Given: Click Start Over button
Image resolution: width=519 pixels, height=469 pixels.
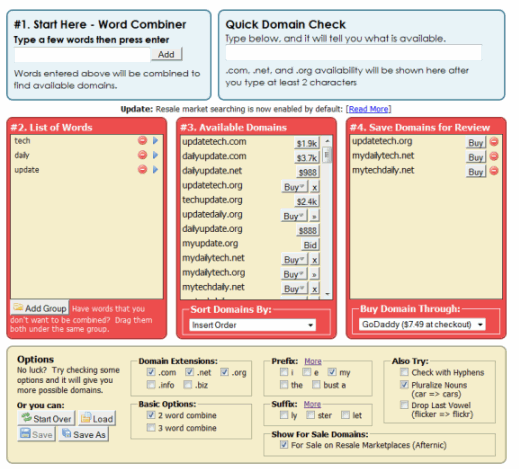Looking at the screenshot, I should pyautogui.click(x=46, y=418).
